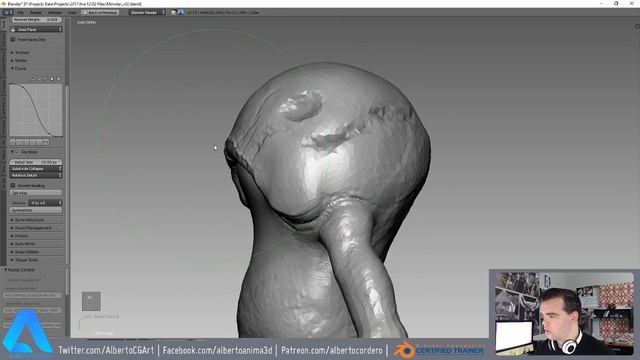Screen dimensions: 640x360
Task: Click the Optimize button
Action: coord(36,193)
